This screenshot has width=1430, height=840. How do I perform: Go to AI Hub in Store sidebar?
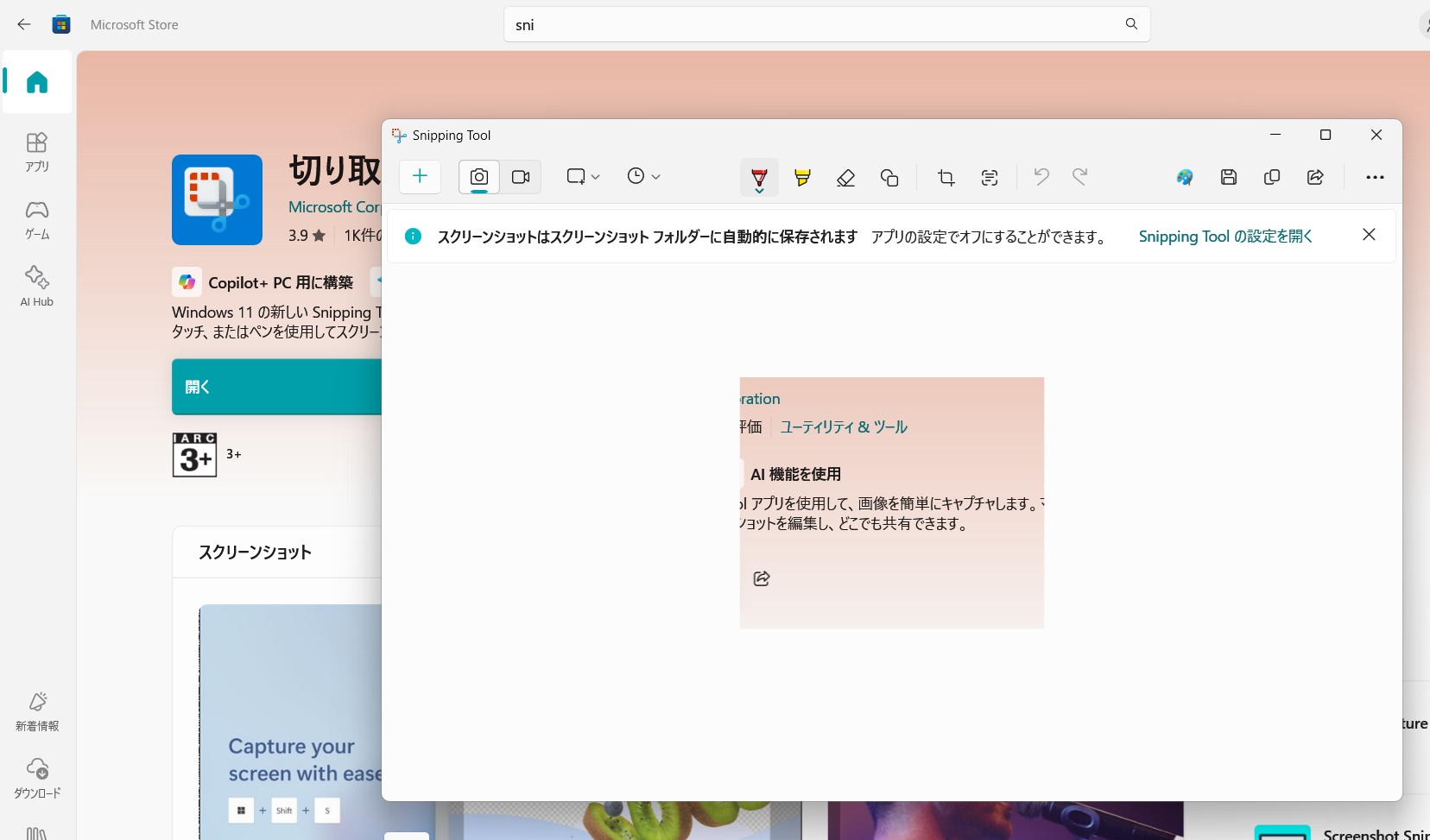(x=37, y=286)
